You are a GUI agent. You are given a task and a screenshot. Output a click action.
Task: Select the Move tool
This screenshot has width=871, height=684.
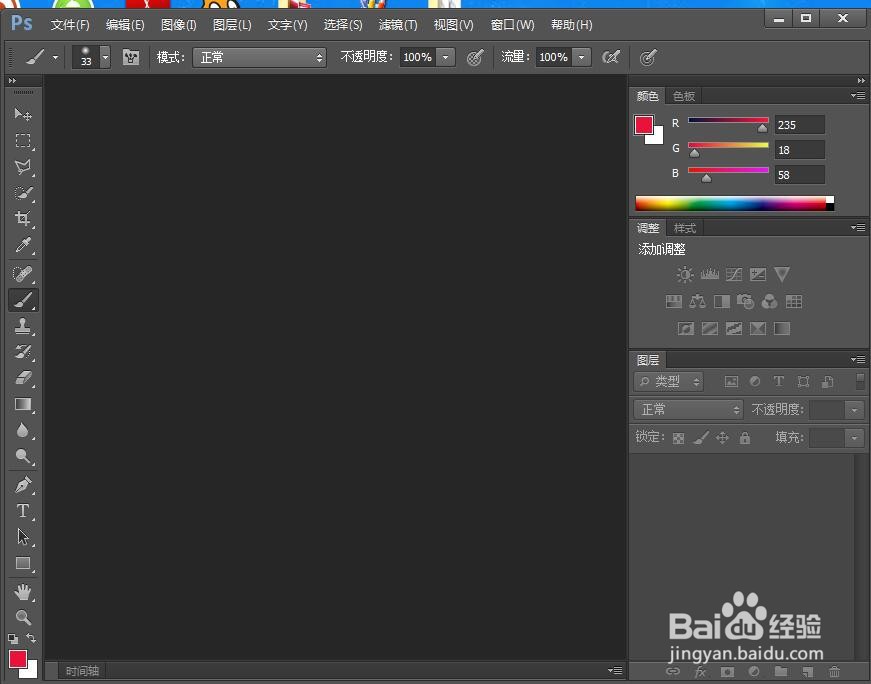tap(23, 114)
